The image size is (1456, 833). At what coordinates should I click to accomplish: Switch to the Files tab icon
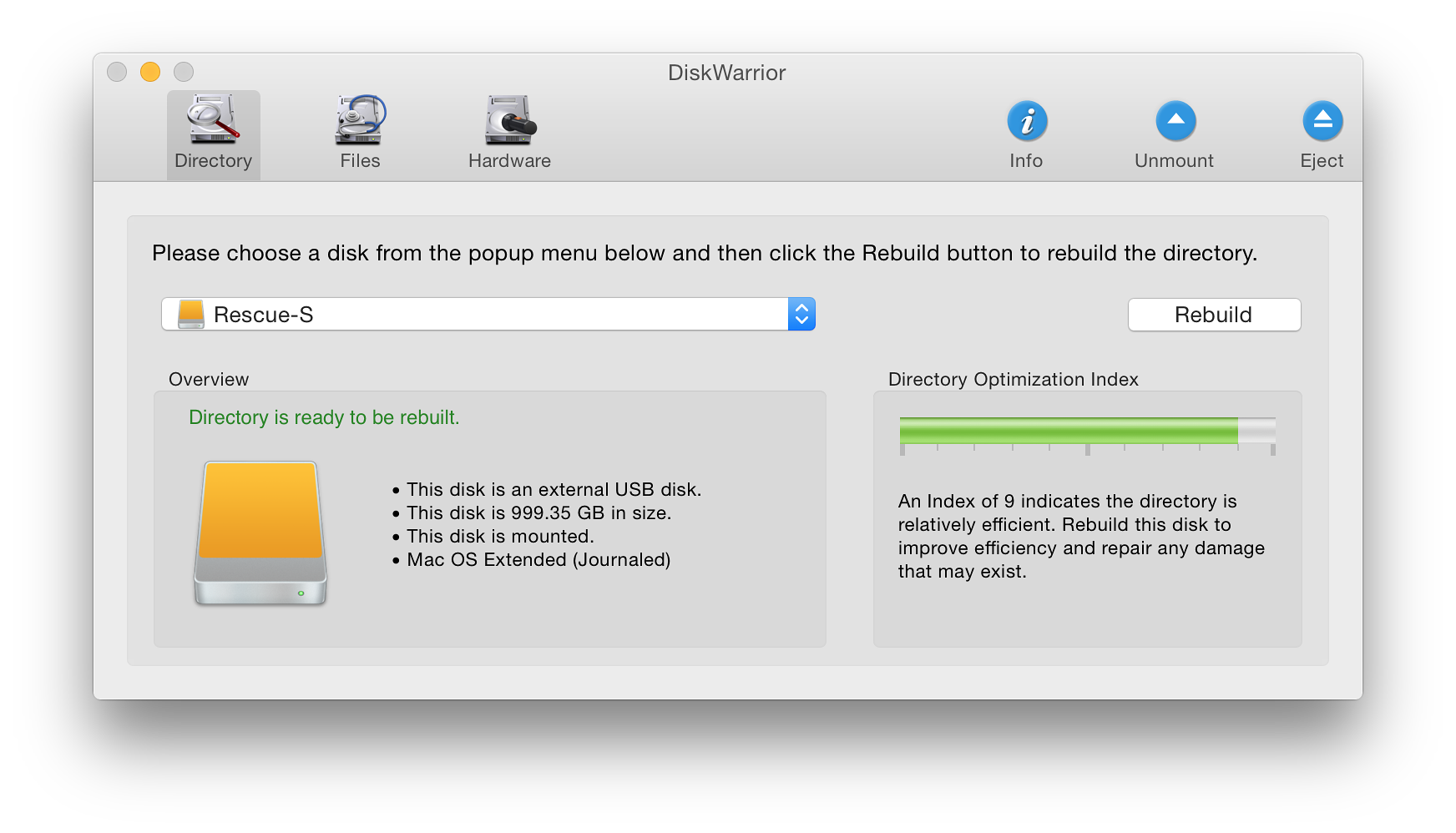tap(360, 120)
